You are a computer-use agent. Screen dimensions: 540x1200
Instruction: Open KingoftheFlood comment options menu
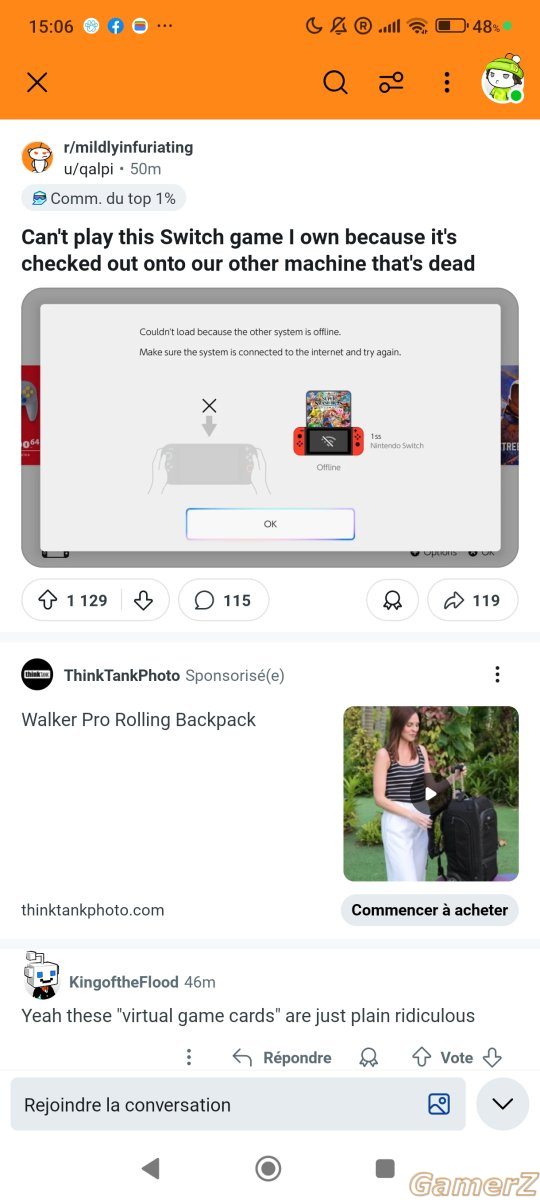(x=189, y=1057)
